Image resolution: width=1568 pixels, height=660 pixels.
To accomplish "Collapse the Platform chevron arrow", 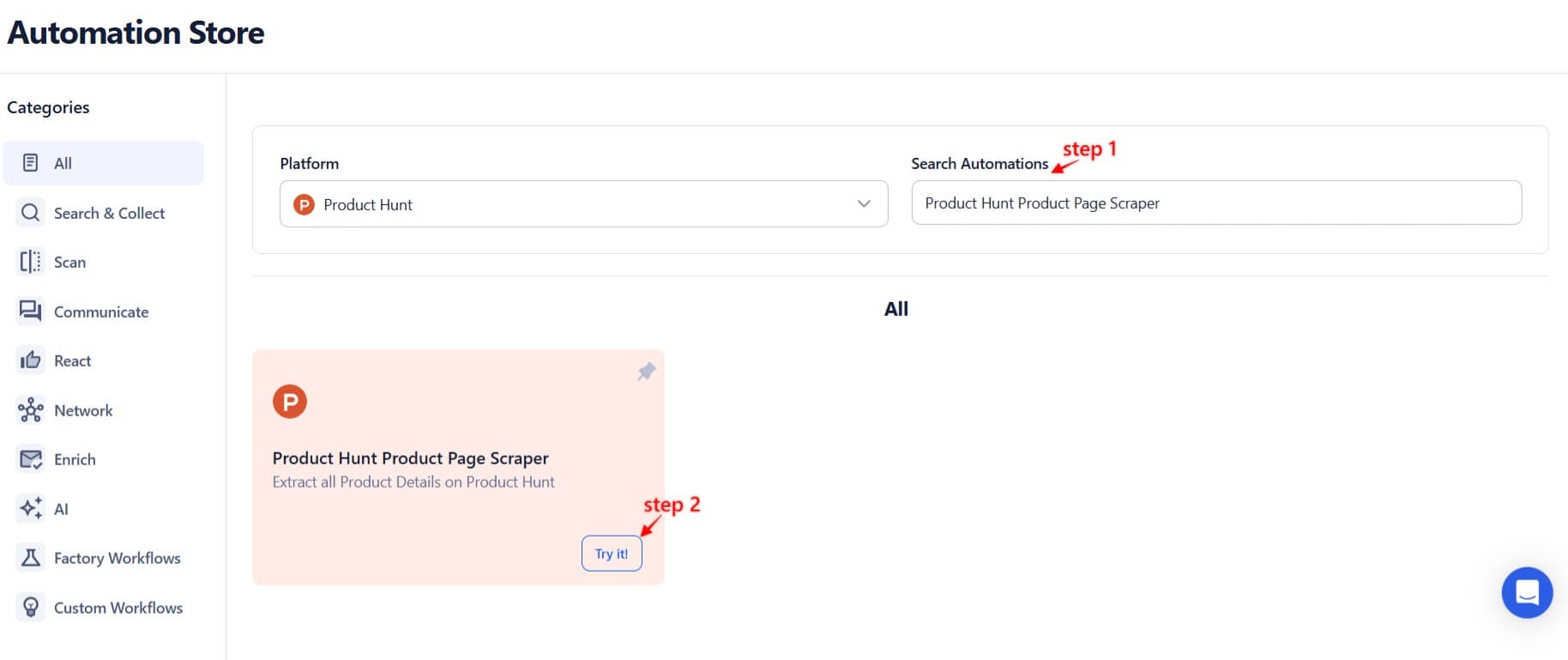I will pyautogui.click(x=861, y=204).
